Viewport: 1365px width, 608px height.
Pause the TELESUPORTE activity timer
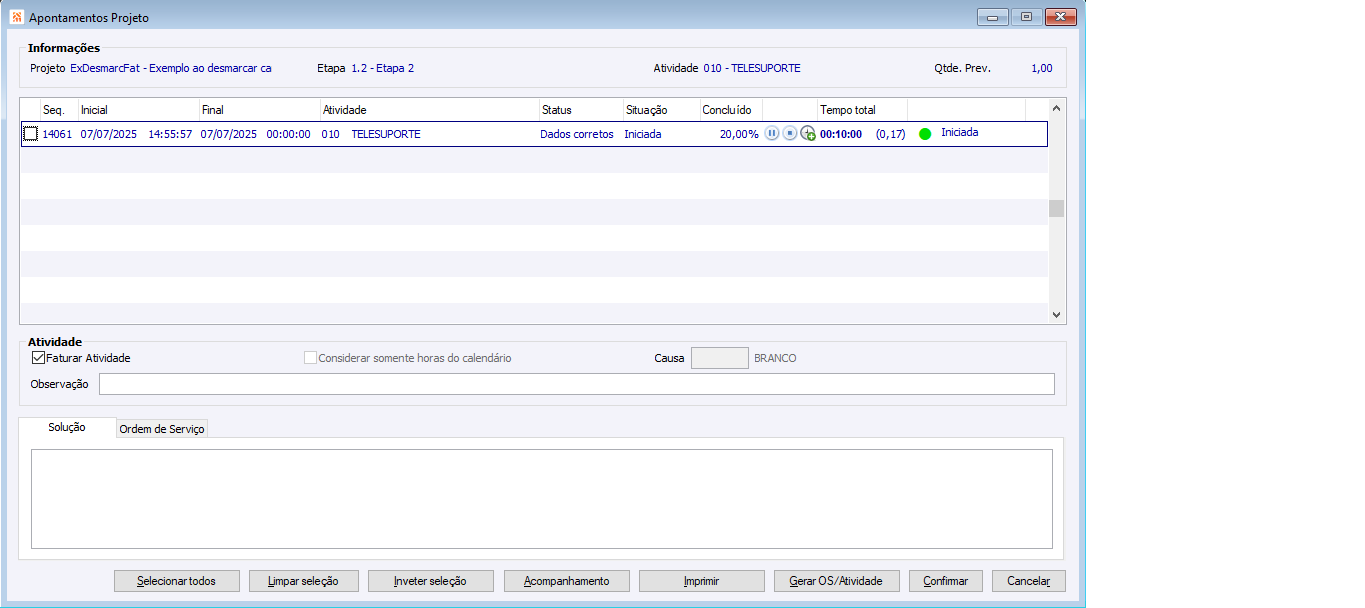772,134
